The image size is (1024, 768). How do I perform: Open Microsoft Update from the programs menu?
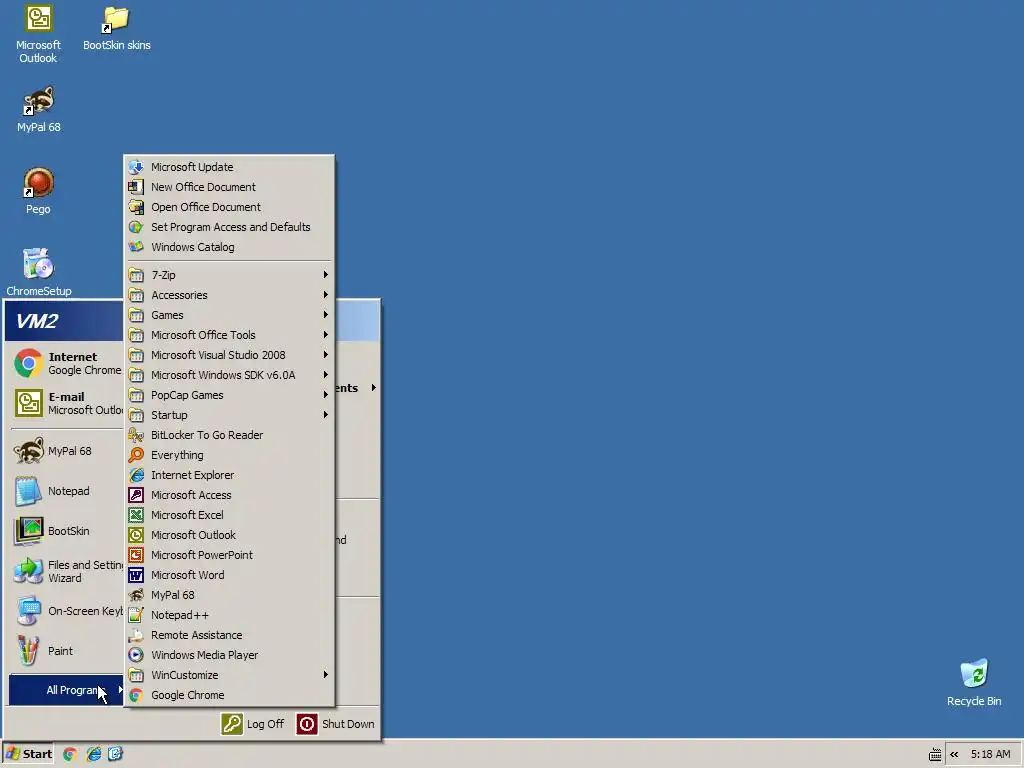pyautogui.click(x=229, y=167)
